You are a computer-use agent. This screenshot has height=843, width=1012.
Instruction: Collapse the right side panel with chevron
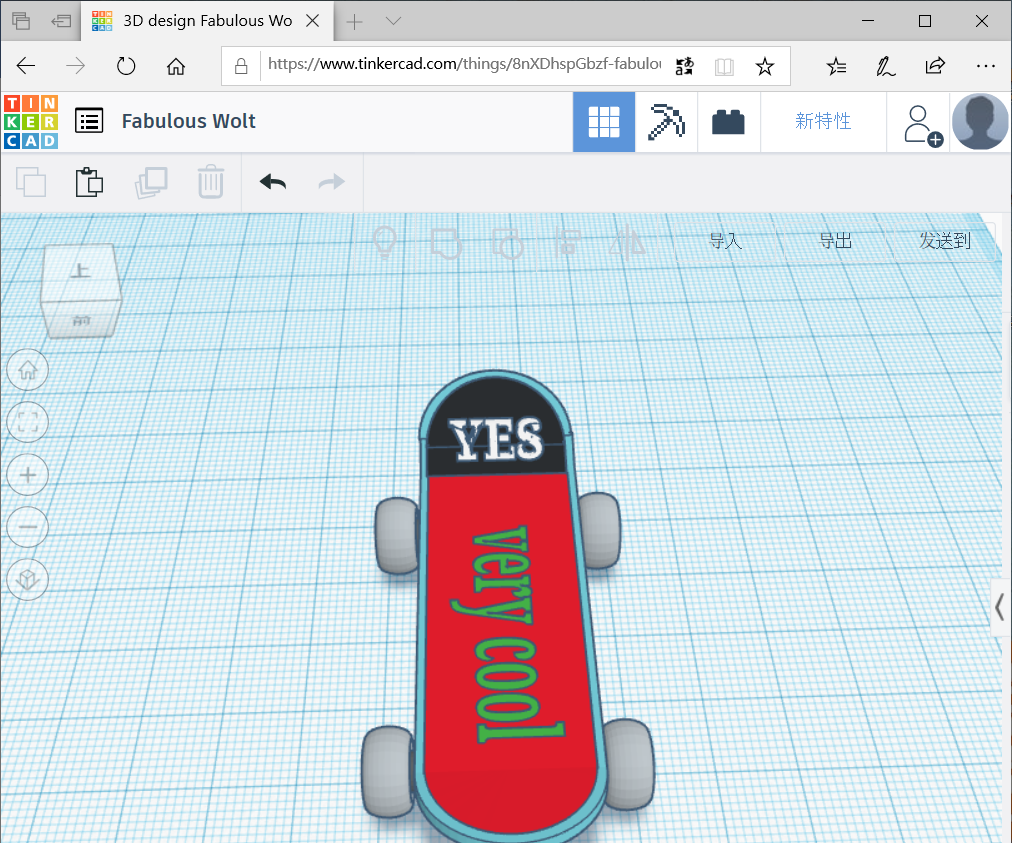click(x=999, y=607)
